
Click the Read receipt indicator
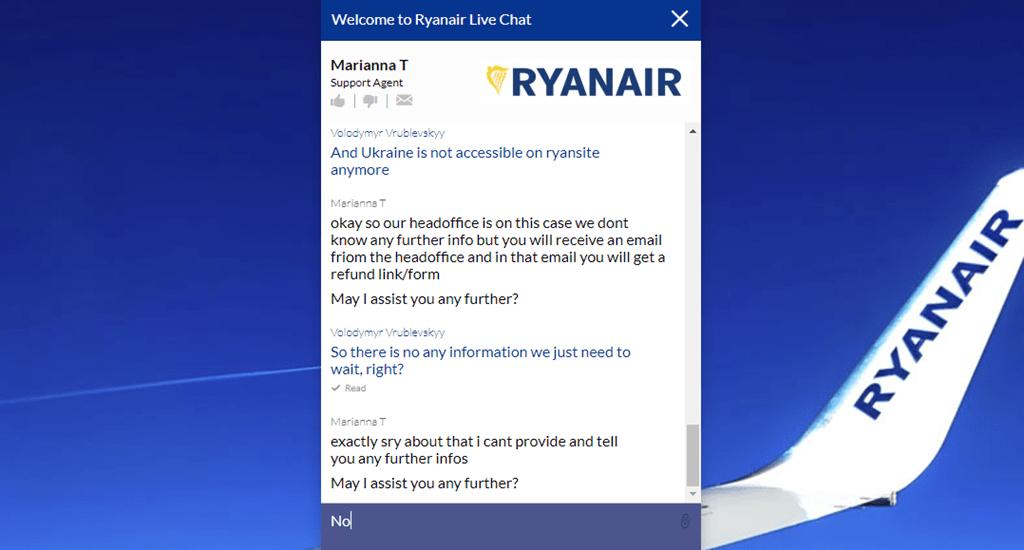click(x=349, y=388)
